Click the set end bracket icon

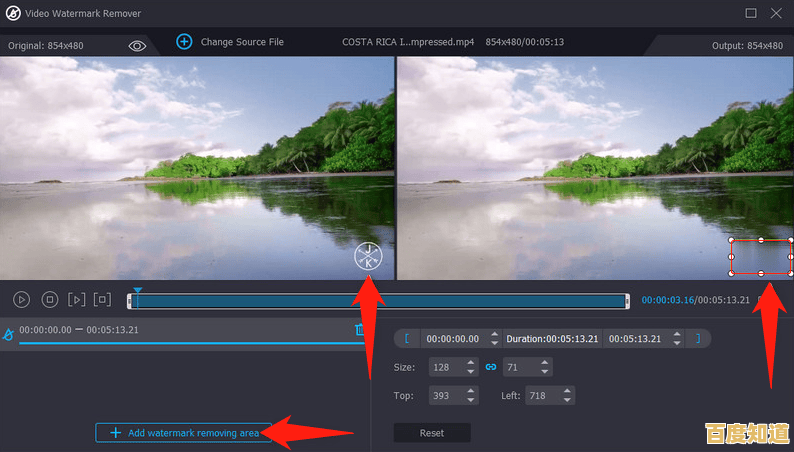click(698, 338)
